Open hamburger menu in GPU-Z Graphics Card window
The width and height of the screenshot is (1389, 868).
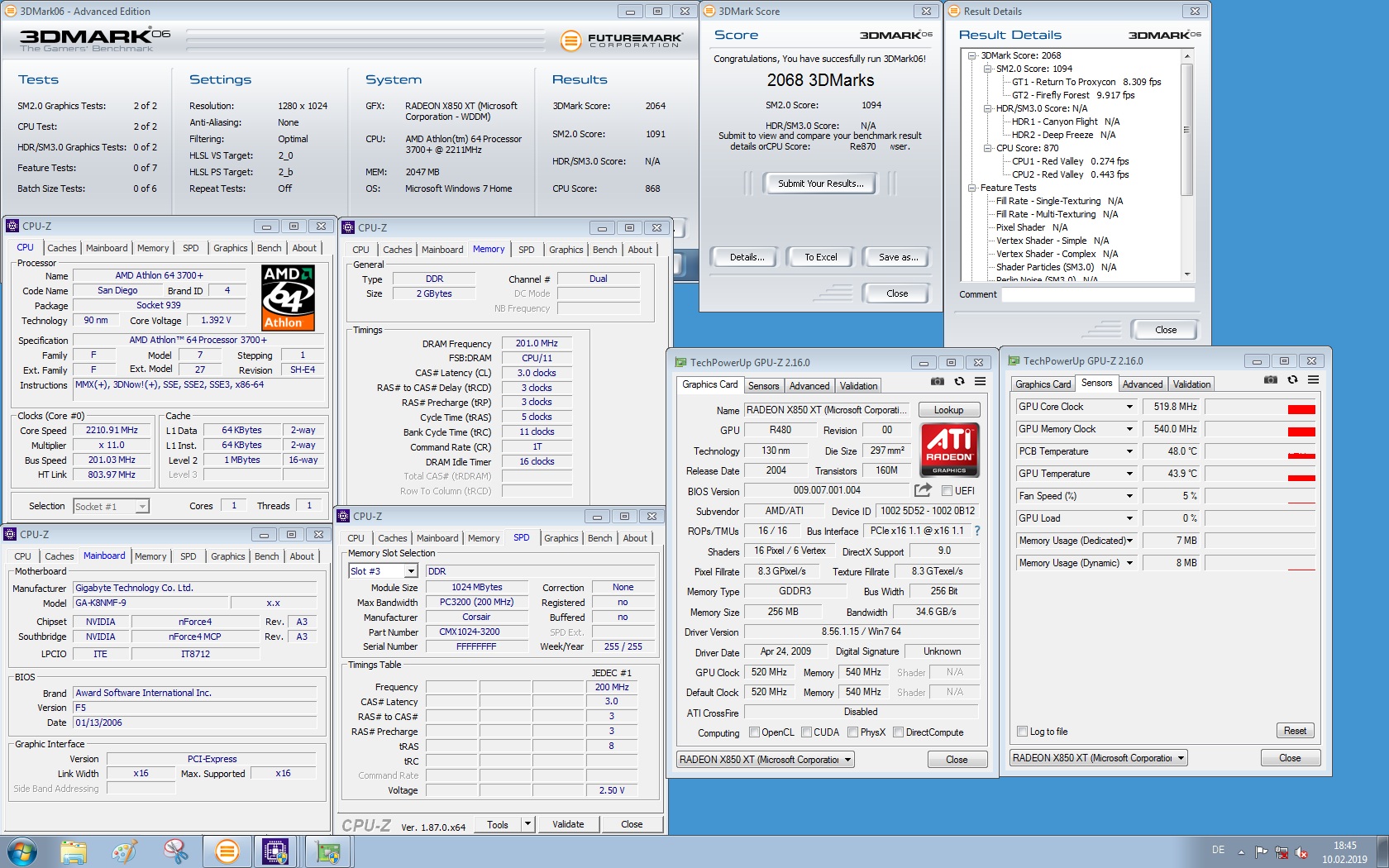point(980,381)
